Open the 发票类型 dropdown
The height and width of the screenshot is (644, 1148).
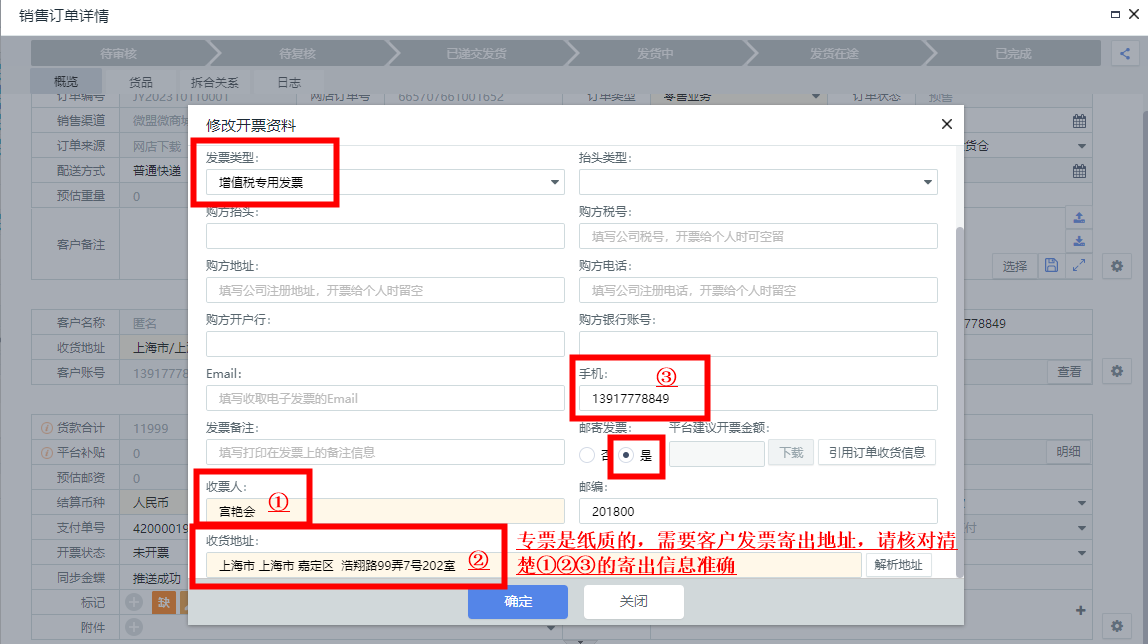(385, 182)
